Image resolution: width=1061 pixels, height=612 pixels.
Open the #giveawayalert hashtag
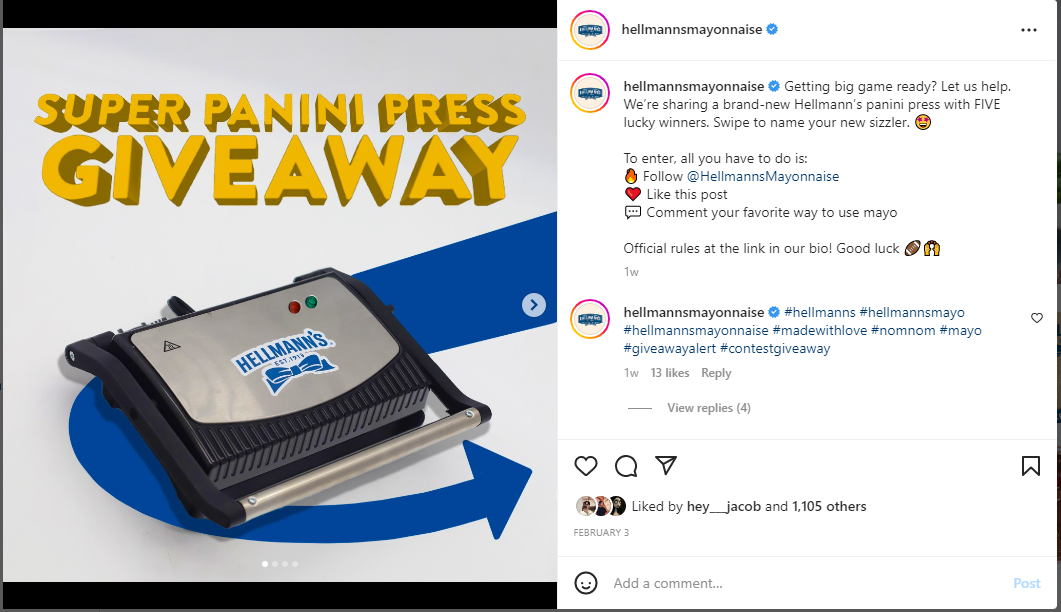point(669,349)
